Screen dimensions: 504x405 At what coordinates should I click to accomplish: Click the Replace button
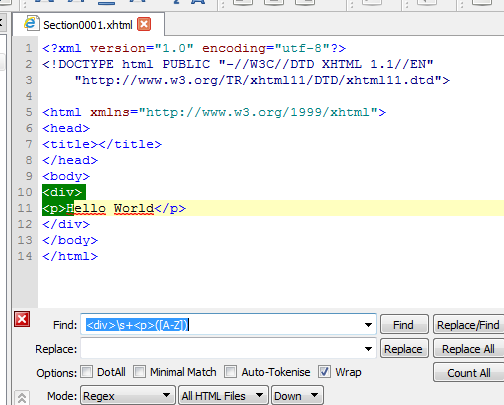(404, 349)
